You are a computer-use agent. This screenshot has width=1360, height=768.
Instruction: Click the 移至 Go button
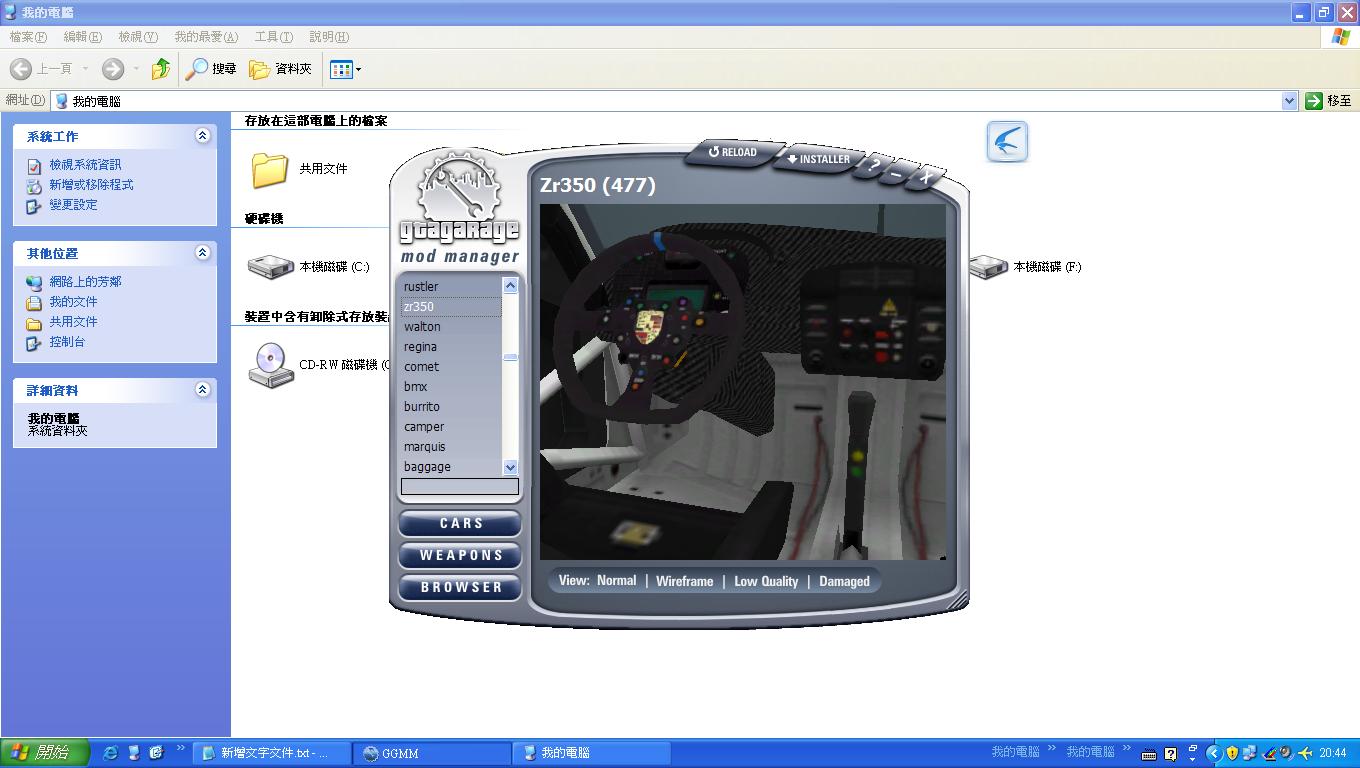[x=1328, y=101]
